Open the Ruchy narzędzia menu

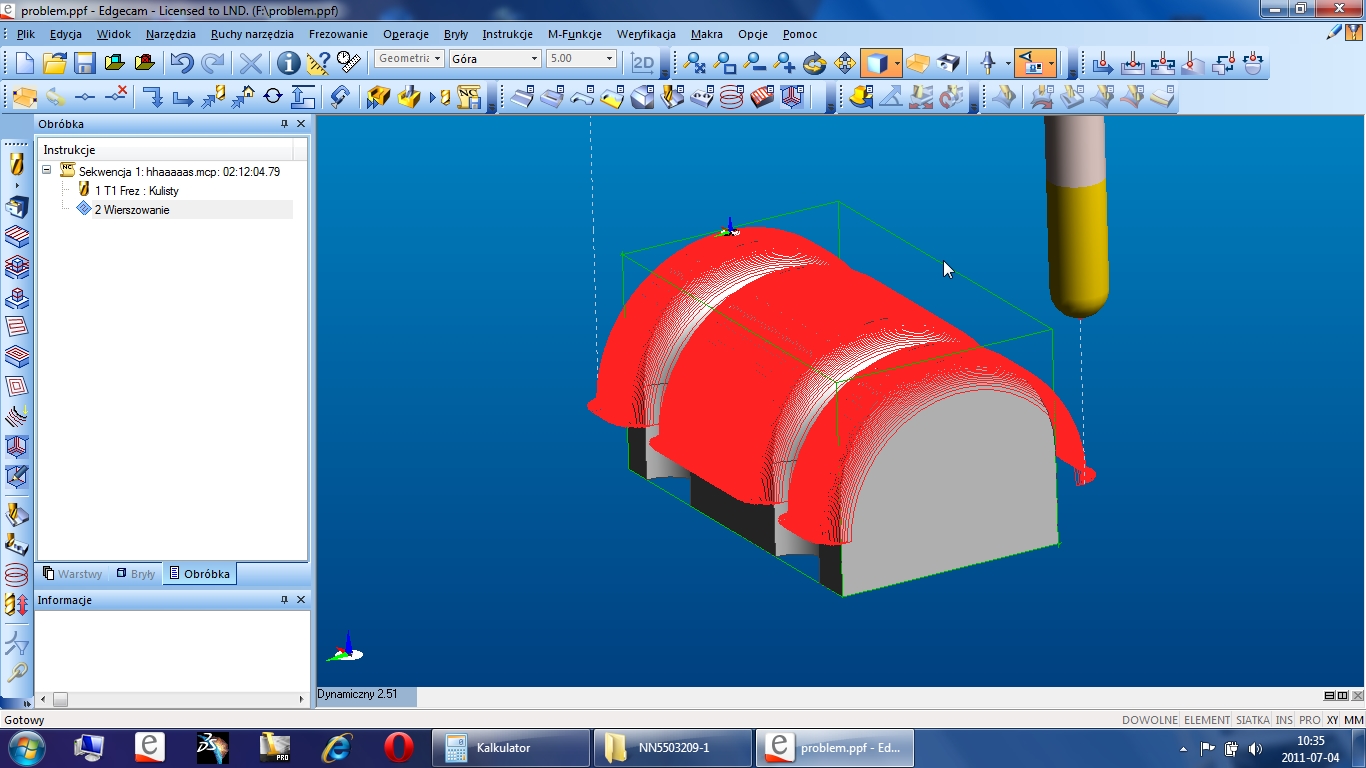tap(252, 34)
